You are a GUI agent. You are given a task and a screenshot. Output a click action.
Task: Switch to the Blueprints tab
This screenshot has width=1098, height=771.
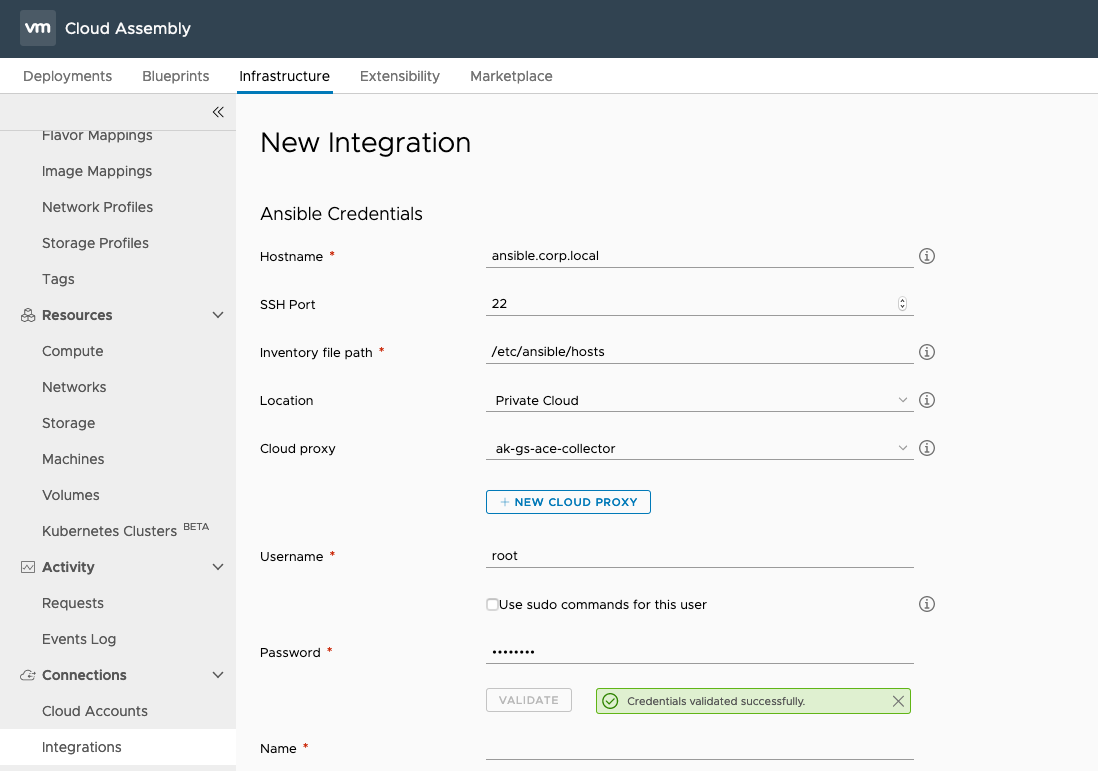click(x=176, y=76)
